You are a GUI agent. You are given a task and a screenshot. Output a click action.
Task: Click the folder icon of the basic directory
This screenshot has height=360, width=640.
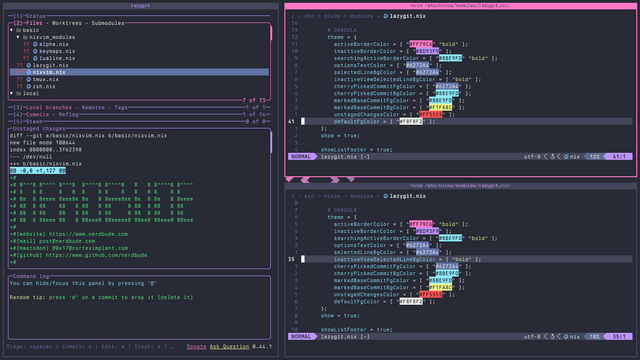[x=18, y=30]
